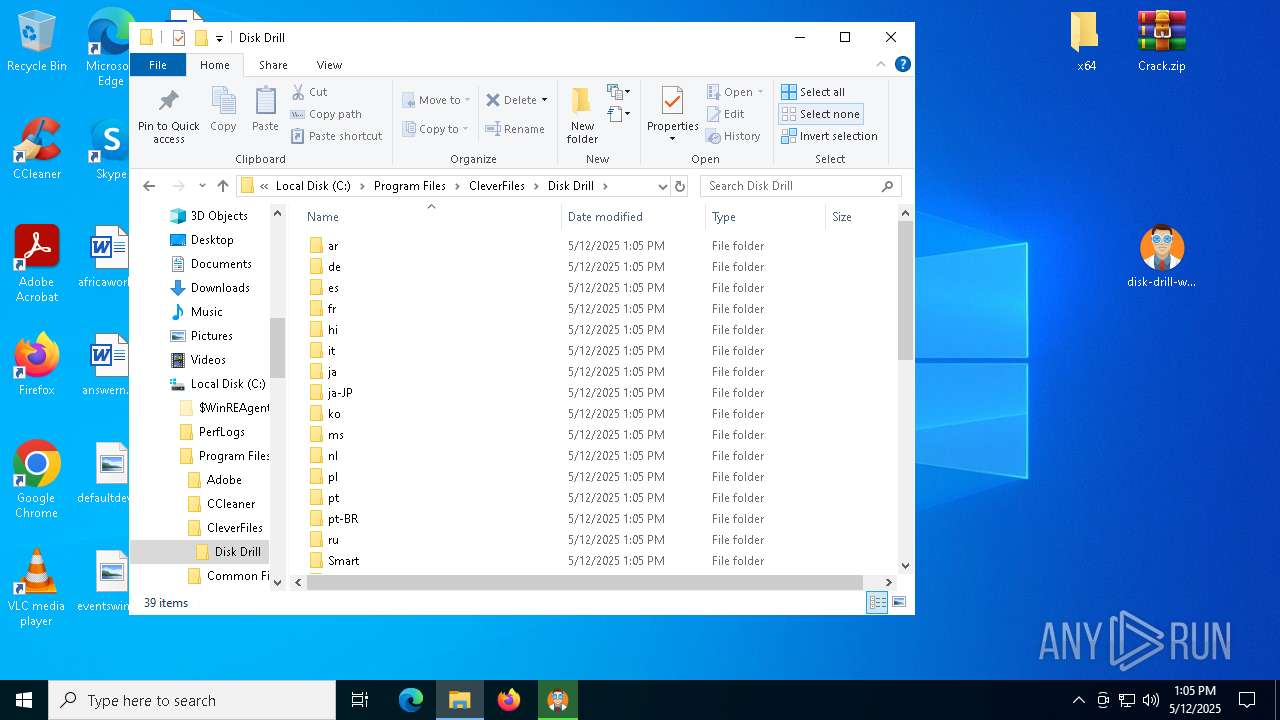Collapse the ribbon with chevron
Image resolution: width=1280 pixels, height=720 pixels.
pos(881,64)
